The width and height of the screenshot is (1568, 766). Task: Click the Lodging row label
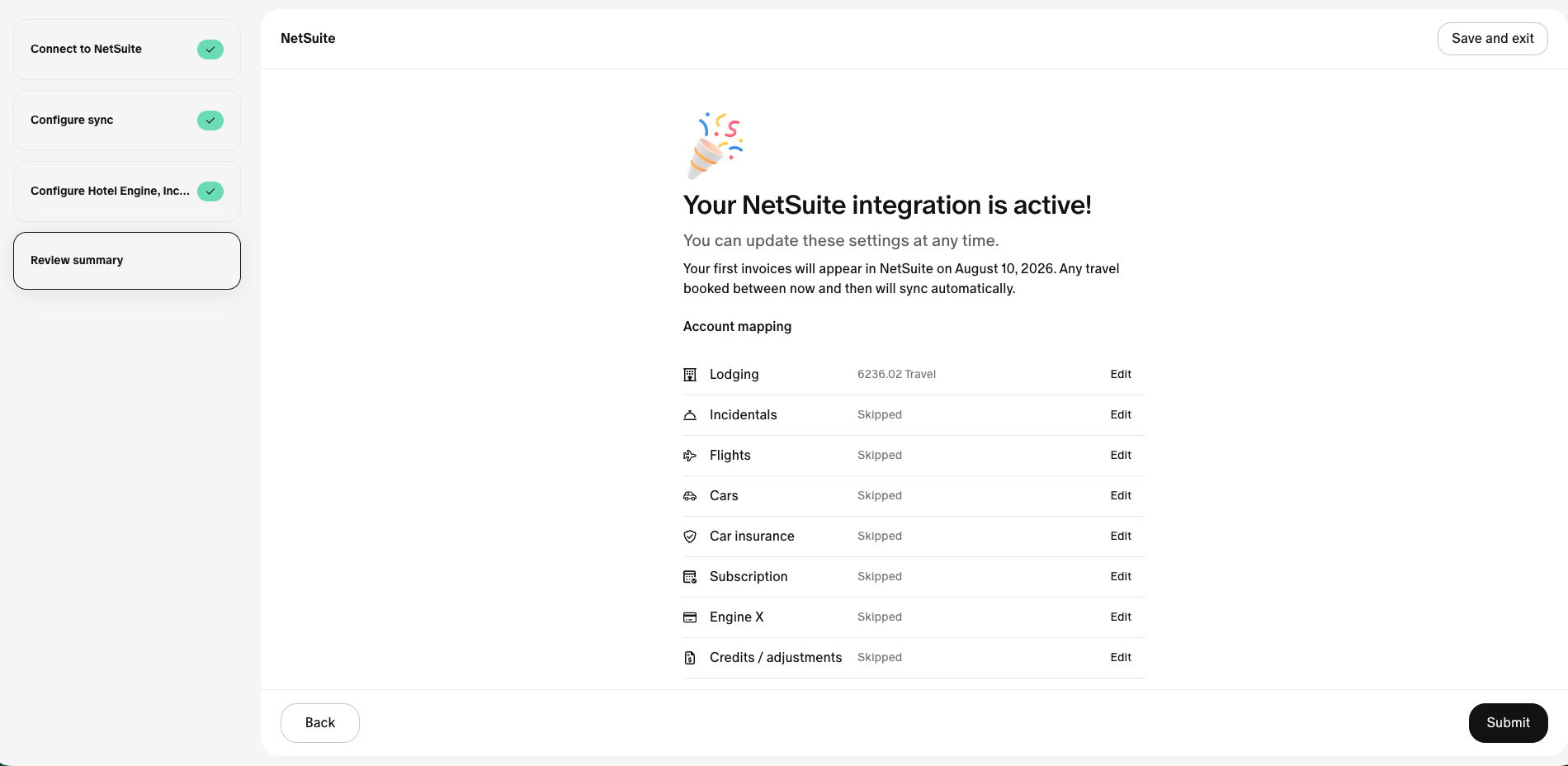(x=734, y=374)
